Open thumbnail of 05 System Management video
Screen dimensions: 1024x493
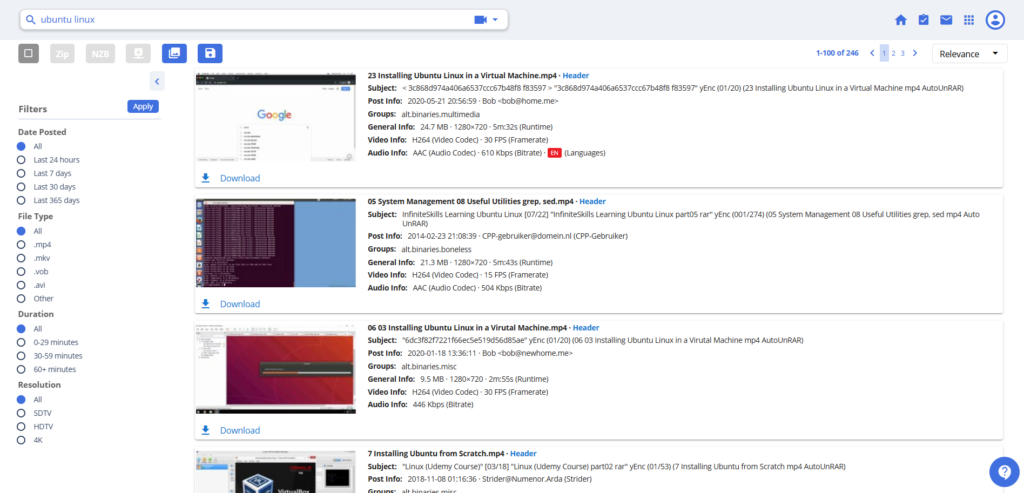click(x=276, y=243)
